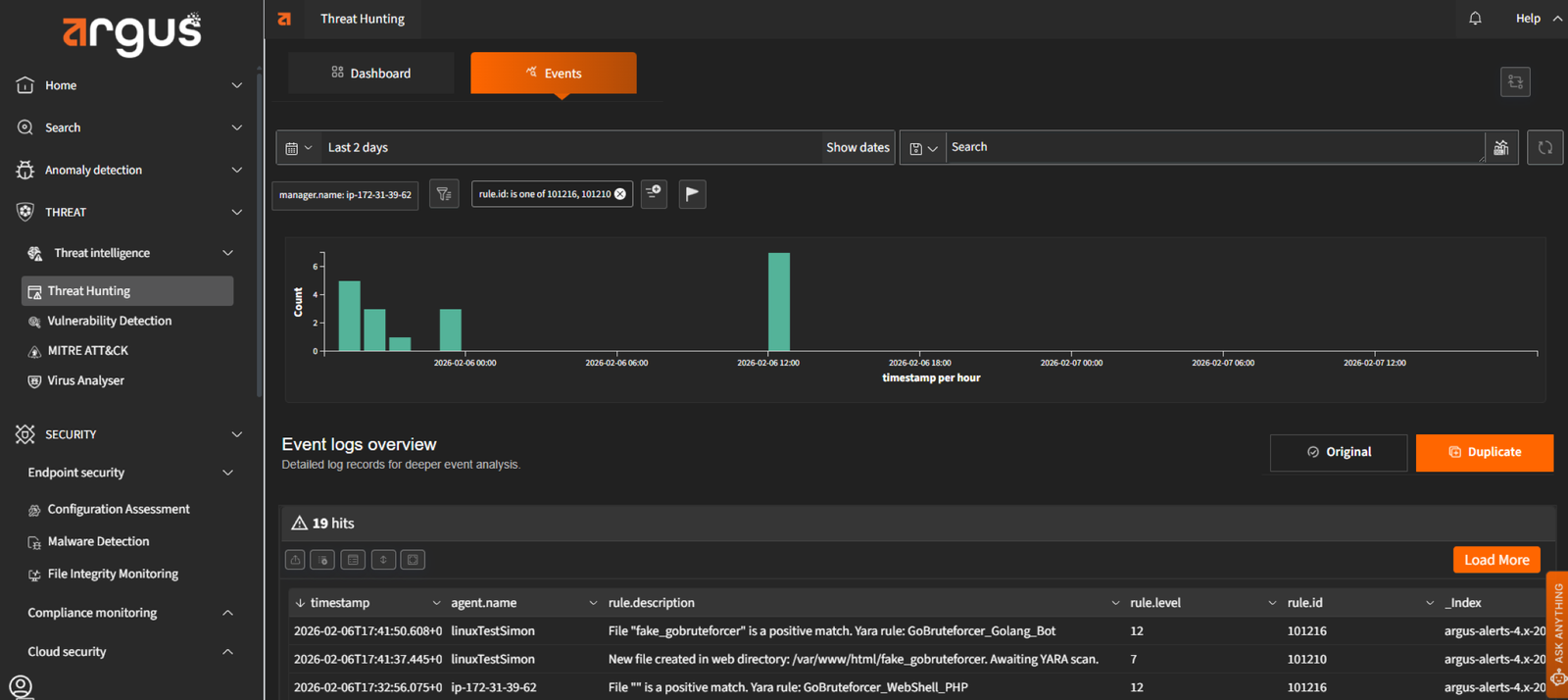Click the tallest histogram bar
This screenshot has width=1568, height=700.
point(778,302)
